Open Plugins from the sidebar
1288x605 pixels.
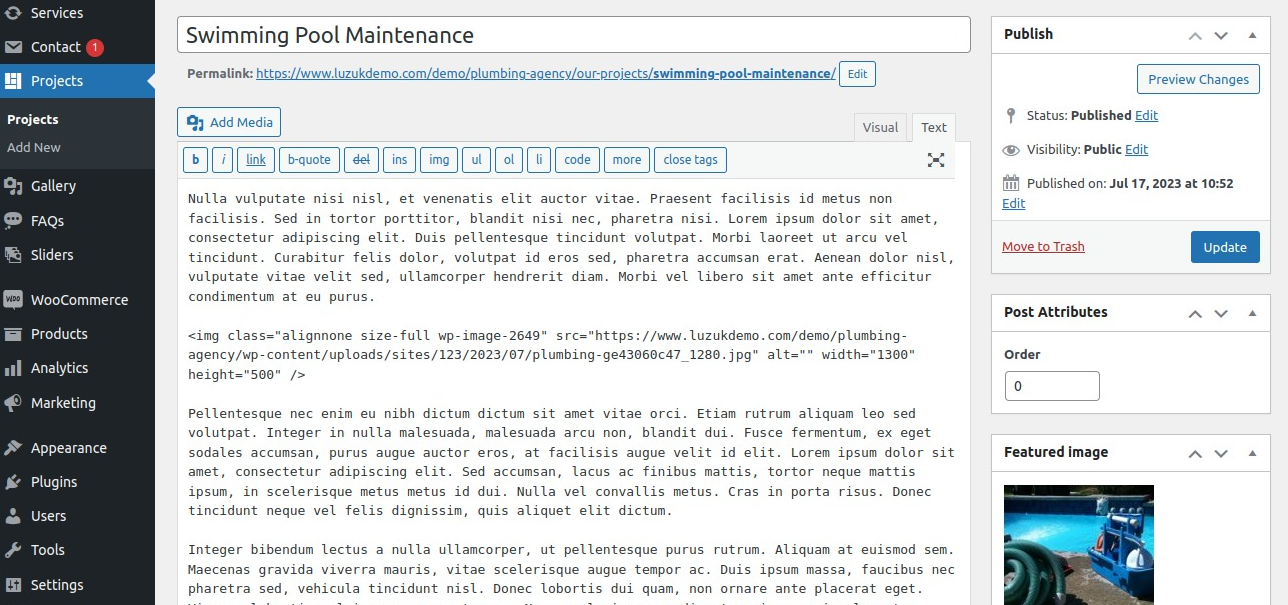(x=54, y=482)
